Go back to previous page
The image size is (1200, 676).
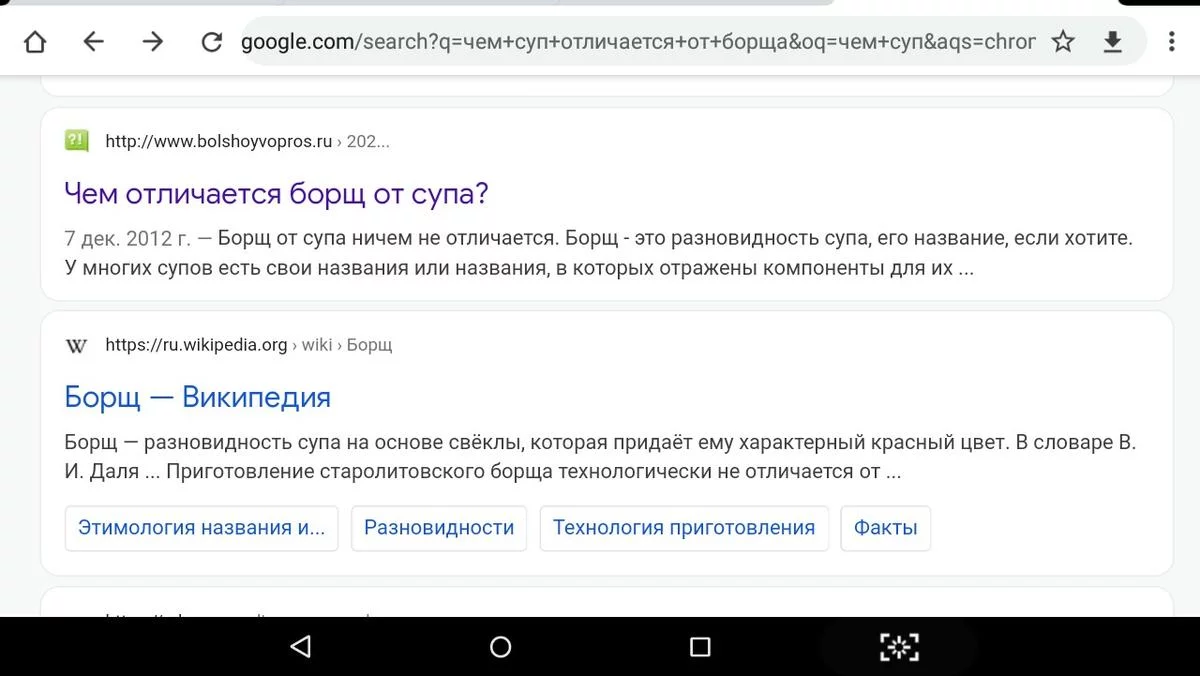(93, 41)
